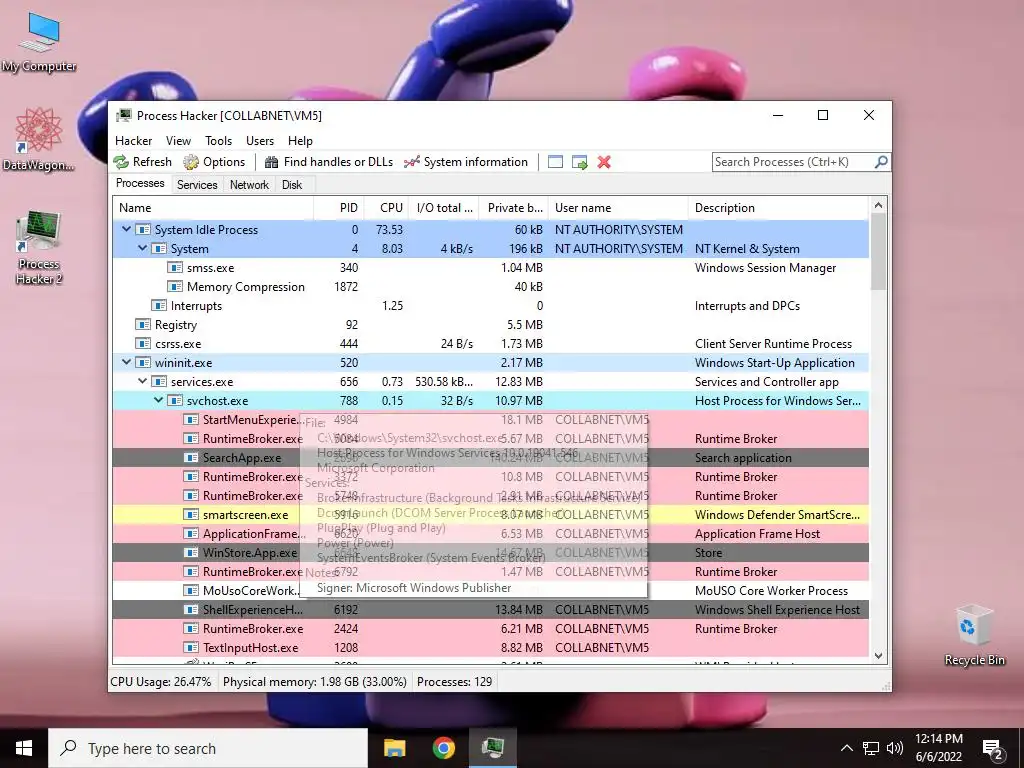
Task: Click the scrollbar down arrow
Action: click(878, 656)
